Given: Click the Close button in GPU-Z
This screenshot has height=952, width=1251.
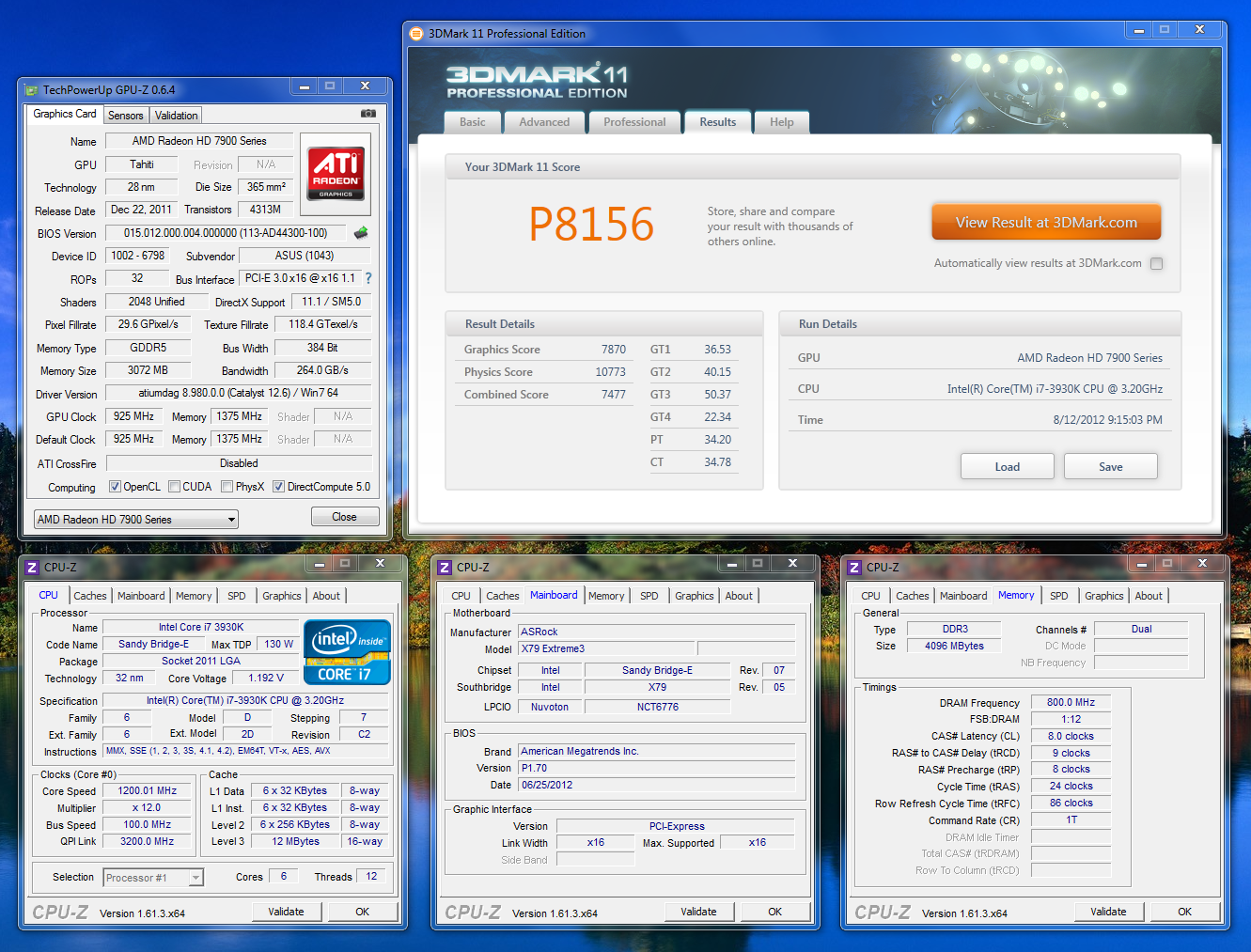Looking at the screenshot, I should coord(345,517).
